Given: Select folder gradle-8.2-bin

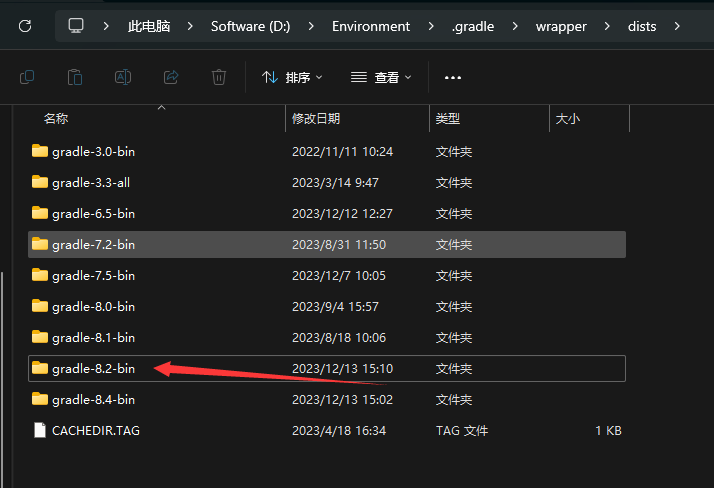Looking at the screenshot, I should [x=326, y=368].
